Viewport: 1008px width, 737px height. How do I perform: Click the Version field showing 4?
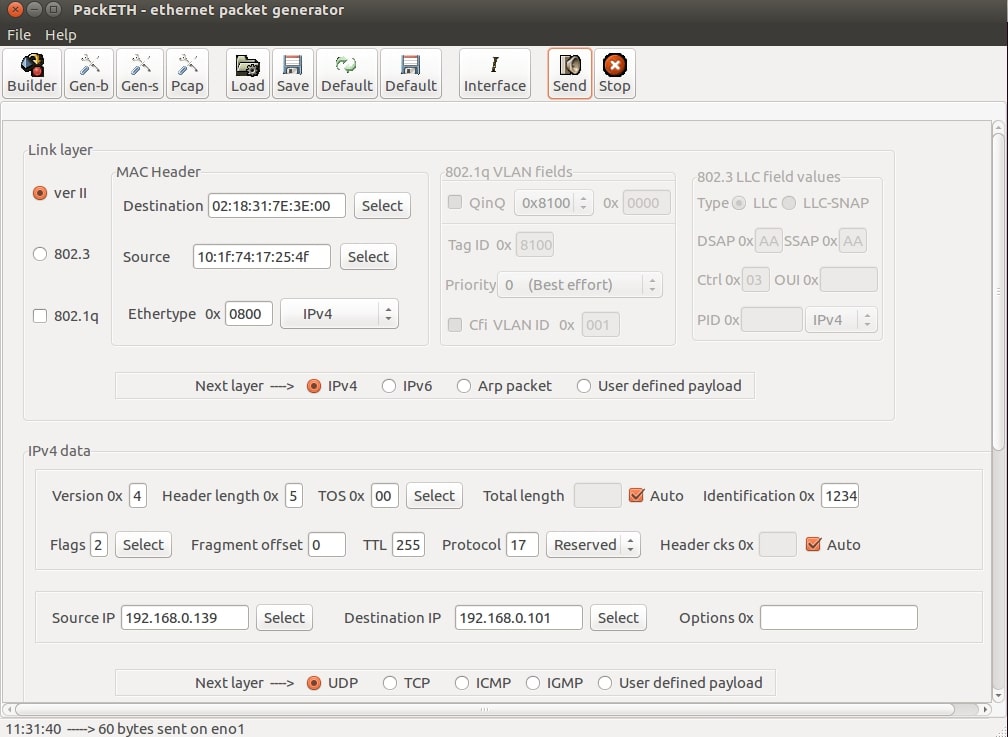(x=138, y=496)
